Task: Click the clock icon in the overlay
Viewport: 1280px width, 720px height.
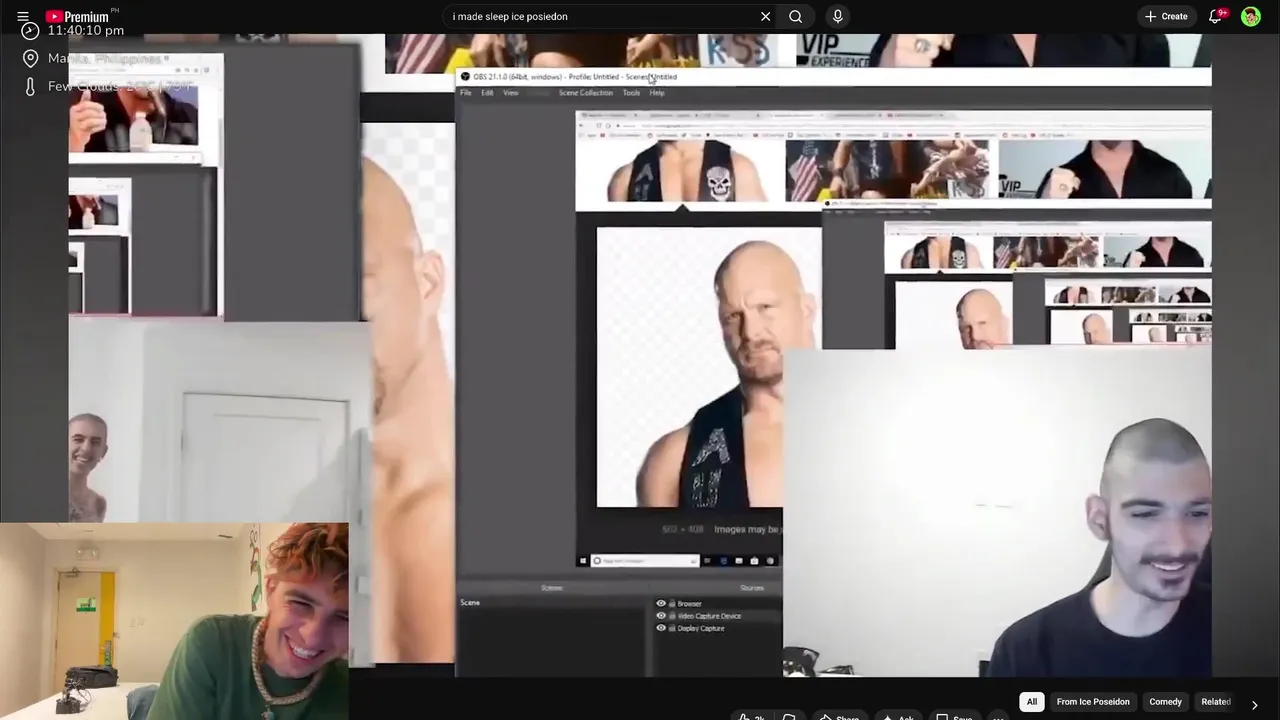Action: coord(30,31)
